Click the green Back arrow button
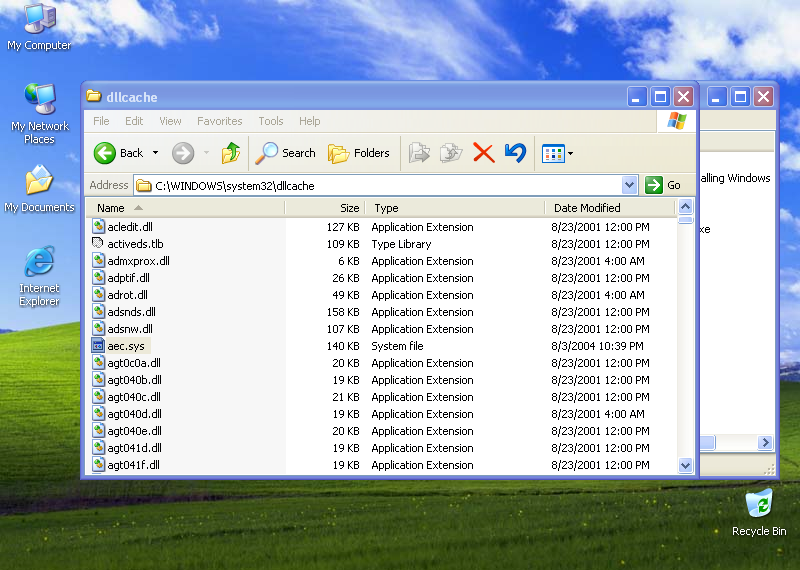800x570 pixels. tap(105, 153)
